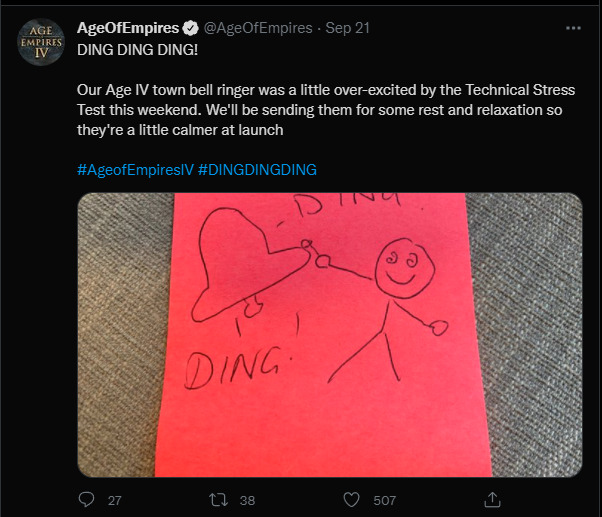Open the share tweet icon

(x=491, y=499)
